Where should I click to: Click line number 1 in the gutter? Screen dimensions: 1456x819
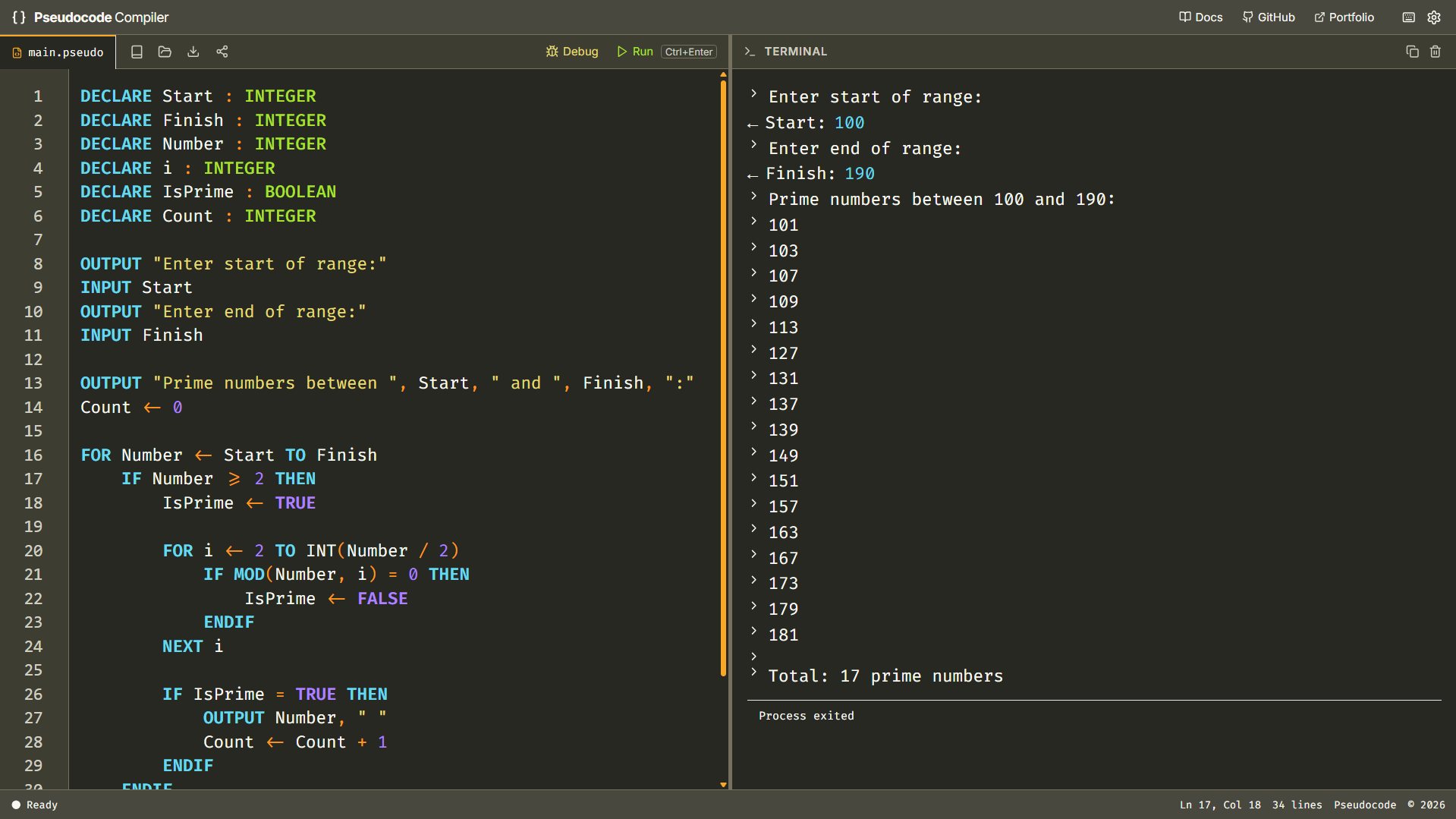pos(37,96)
